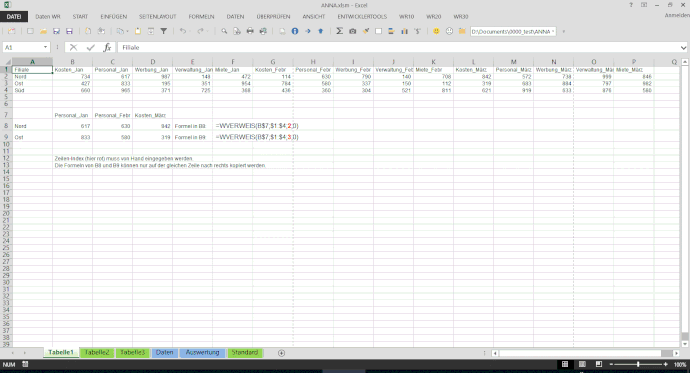Switch to the Auswertung sheet tab
690x373 pixels.
202,353
